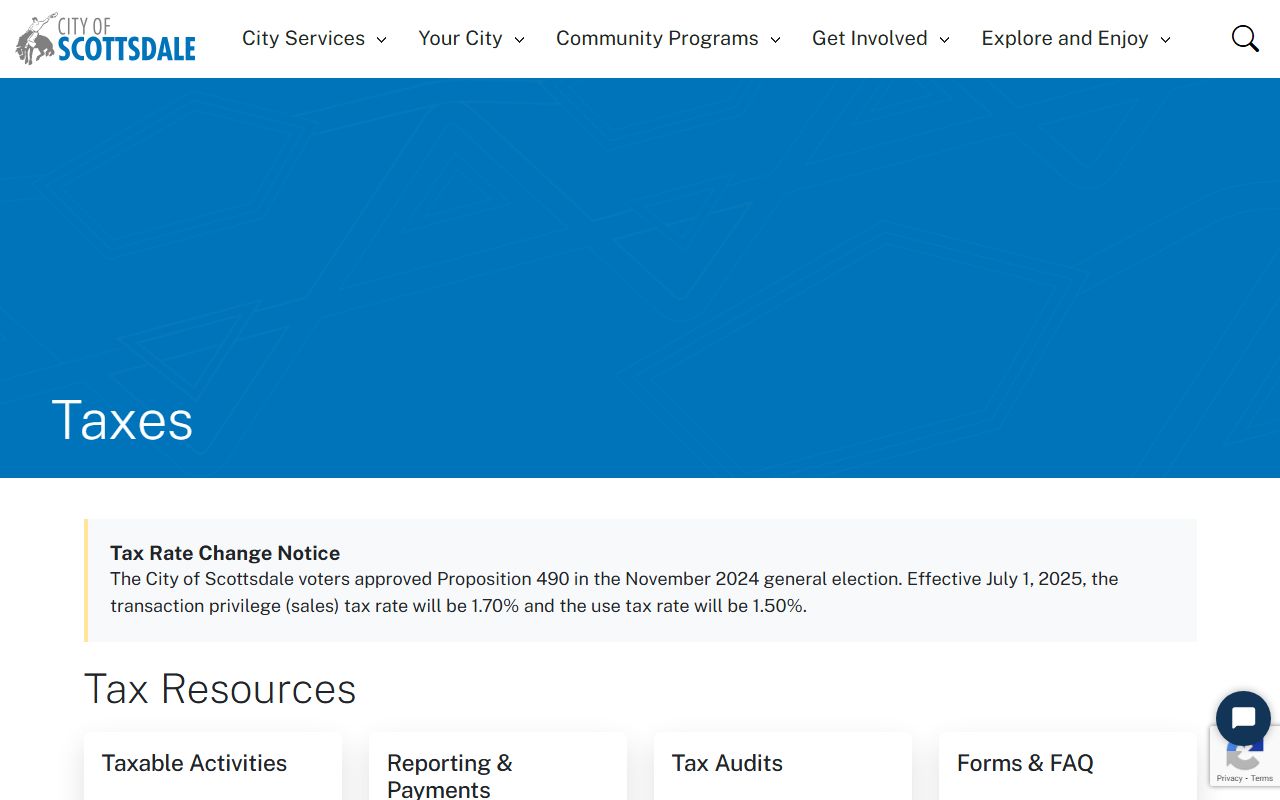Open the Reporting & Payments card

point(498,766)
